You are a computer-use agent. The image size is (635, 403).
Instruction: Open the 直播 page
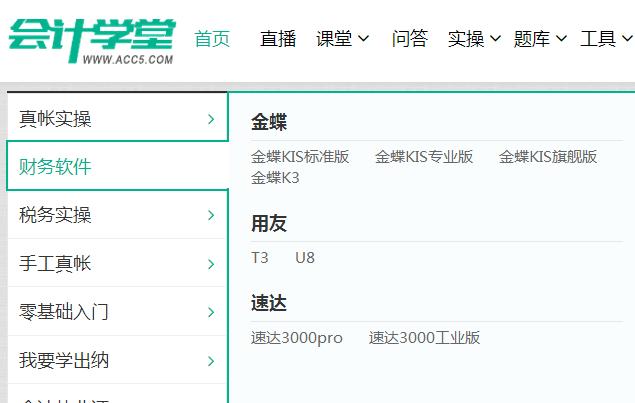coord(278,39)
